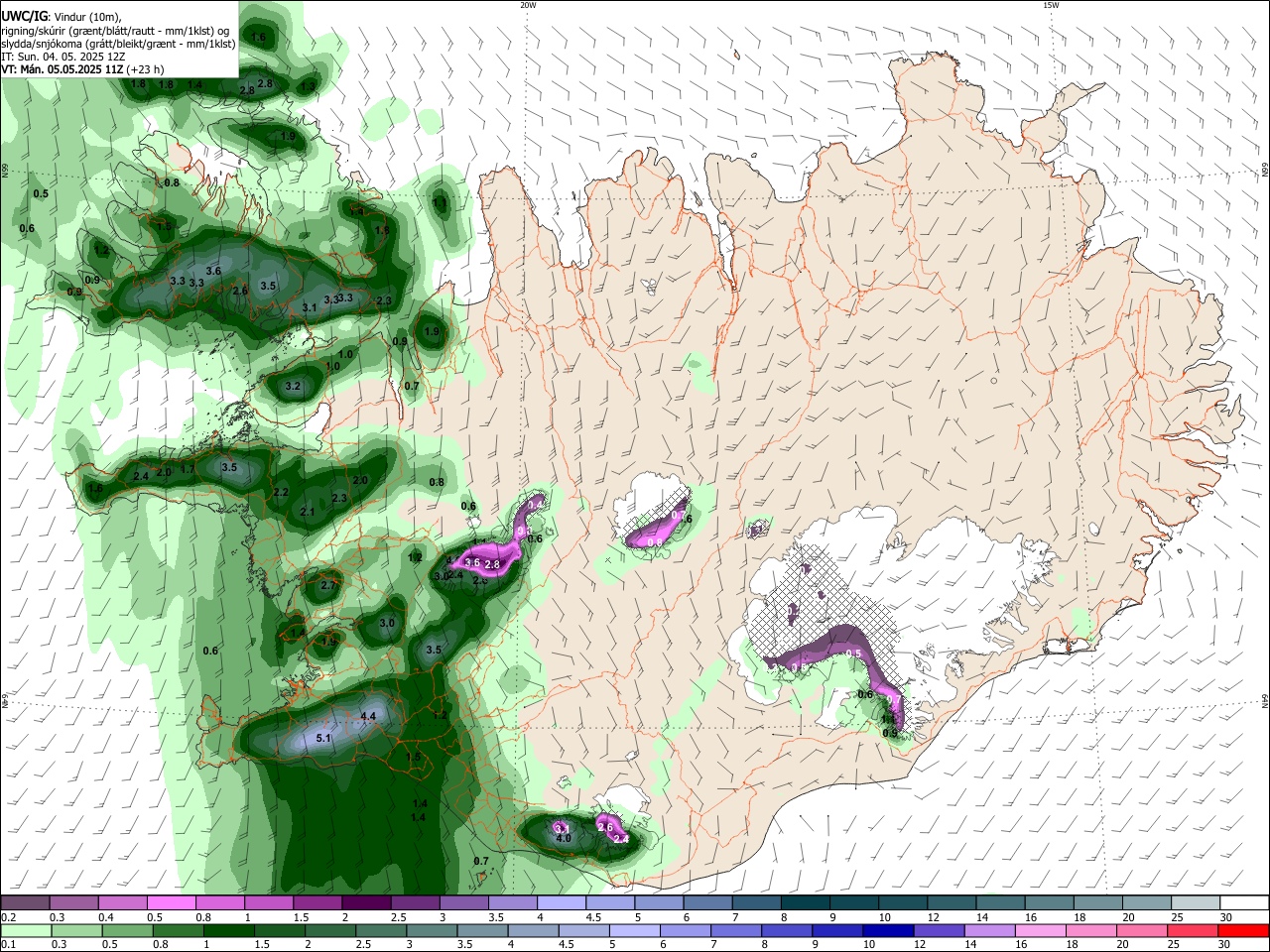Click the 1.5 precipitation value on Westfjords

coord(164,227)
